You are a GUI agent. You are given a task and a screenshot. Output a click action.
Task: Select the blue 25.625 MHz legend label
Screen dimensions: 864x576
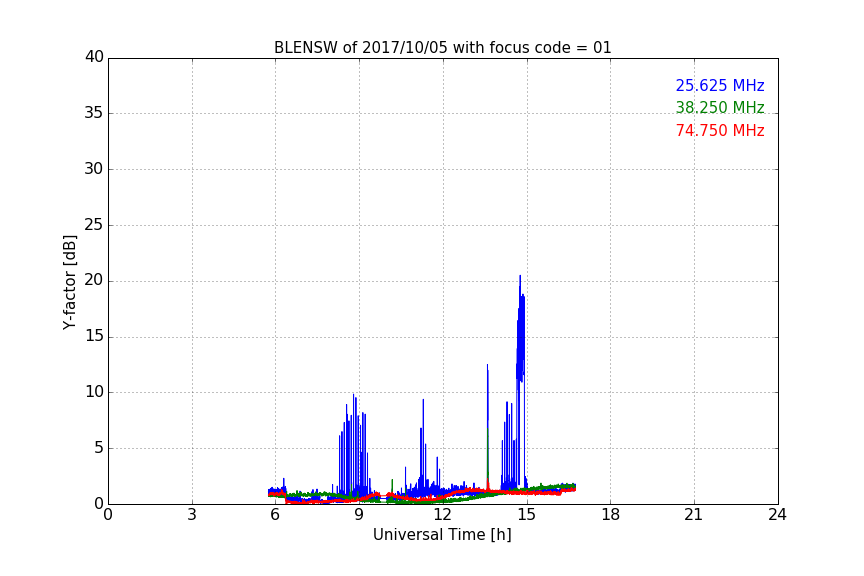pyautogui.click(x=720, y=85)
